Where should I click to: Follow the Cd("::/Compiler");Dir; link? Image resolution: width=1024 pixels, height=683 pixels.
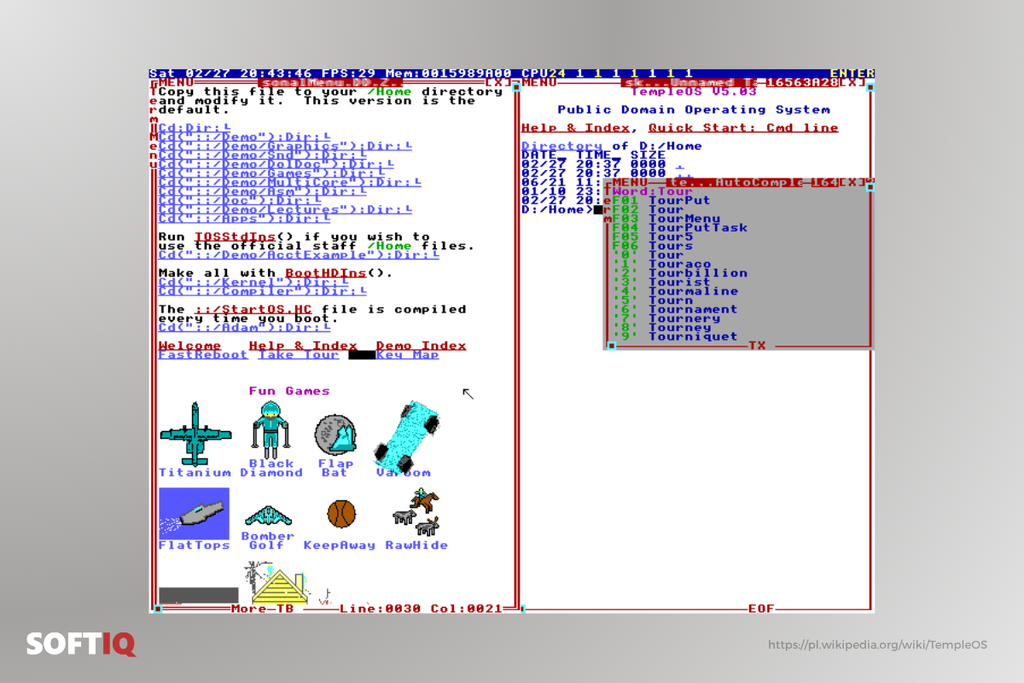262,292
